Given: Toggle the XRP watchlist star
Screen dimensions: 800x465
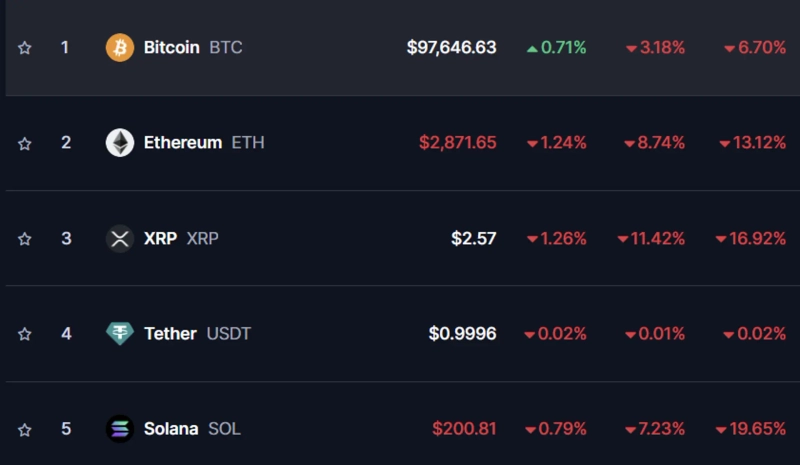Looking at the screenshot, I should coord(25,239).
